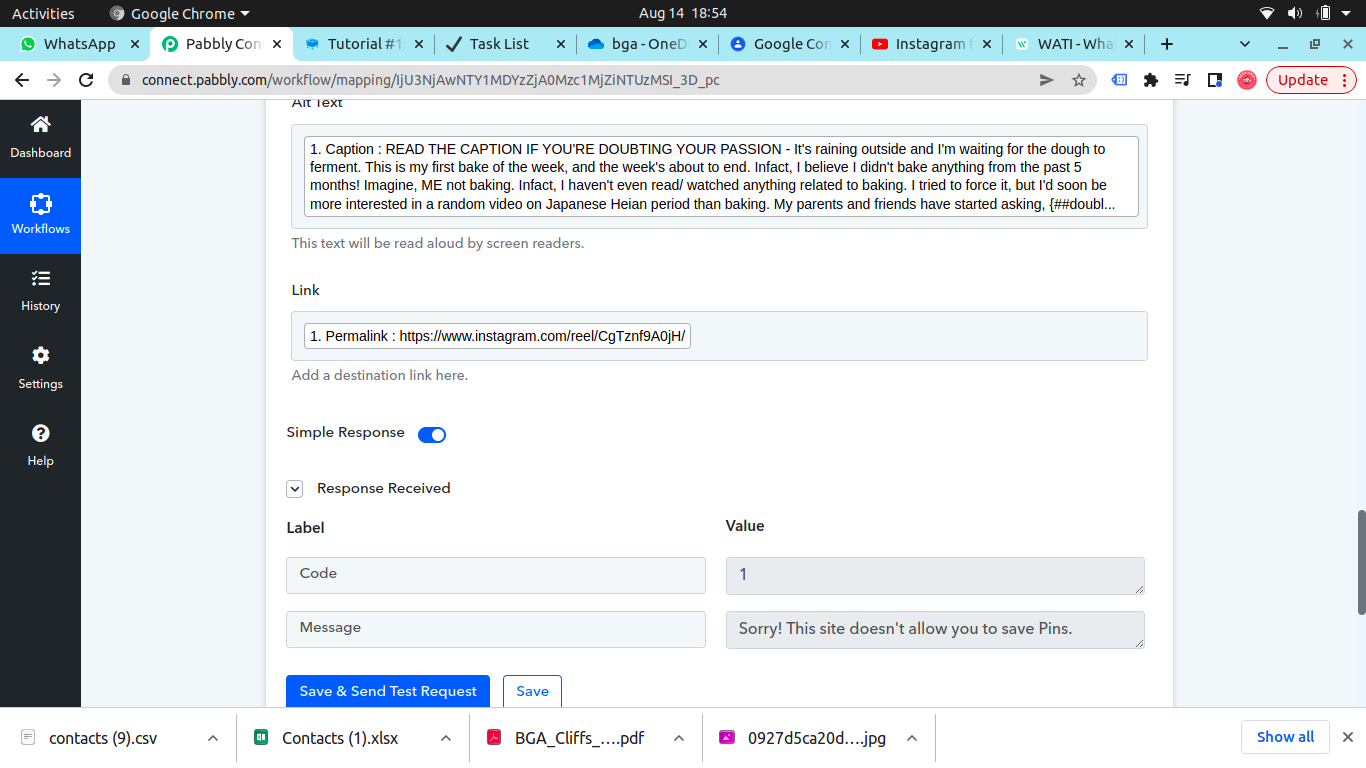Open a new browser tab with plus

1167,44
